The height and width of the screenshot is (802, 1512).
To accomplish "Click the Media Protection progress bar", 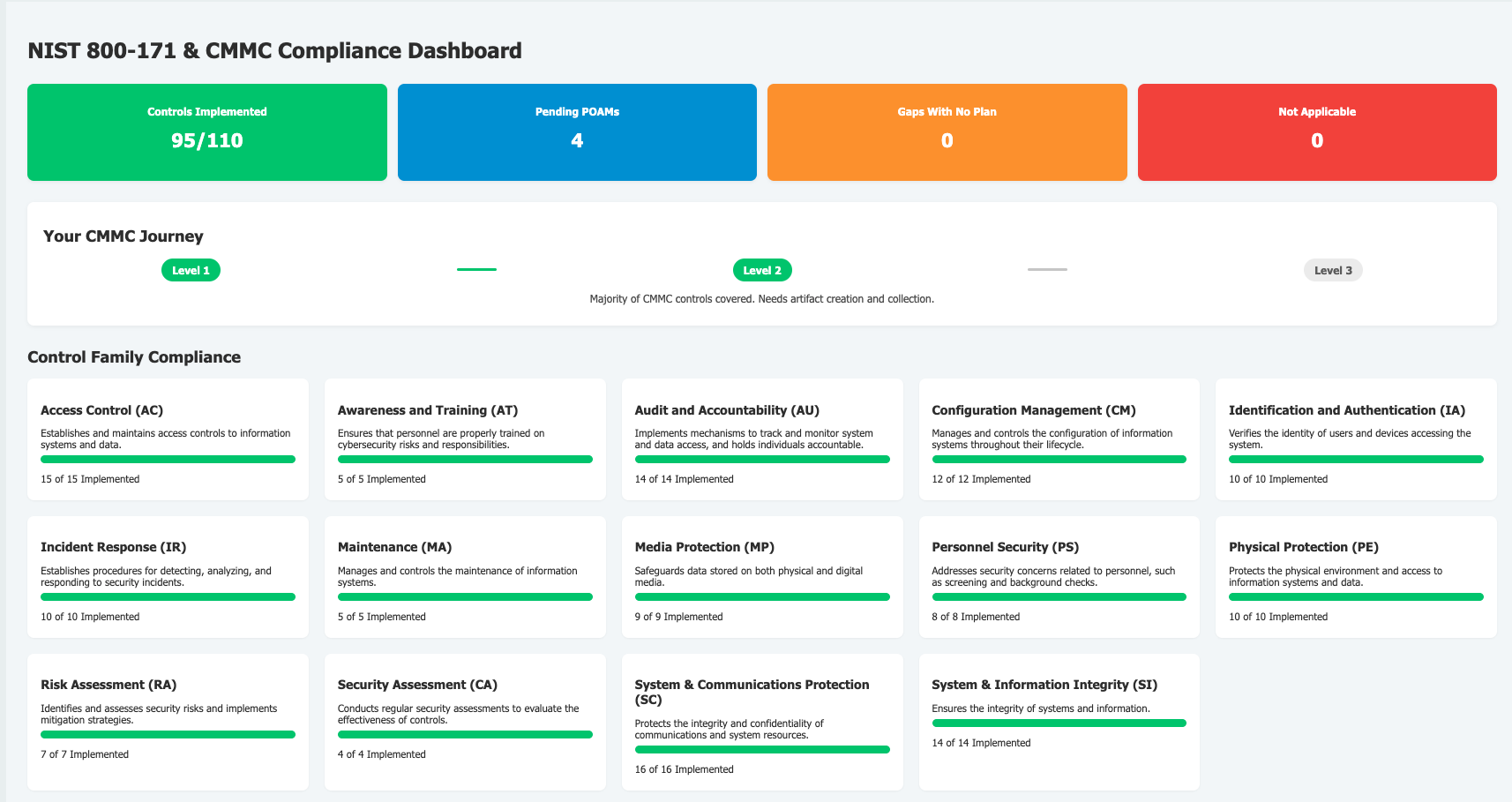I will pos(762,596).
